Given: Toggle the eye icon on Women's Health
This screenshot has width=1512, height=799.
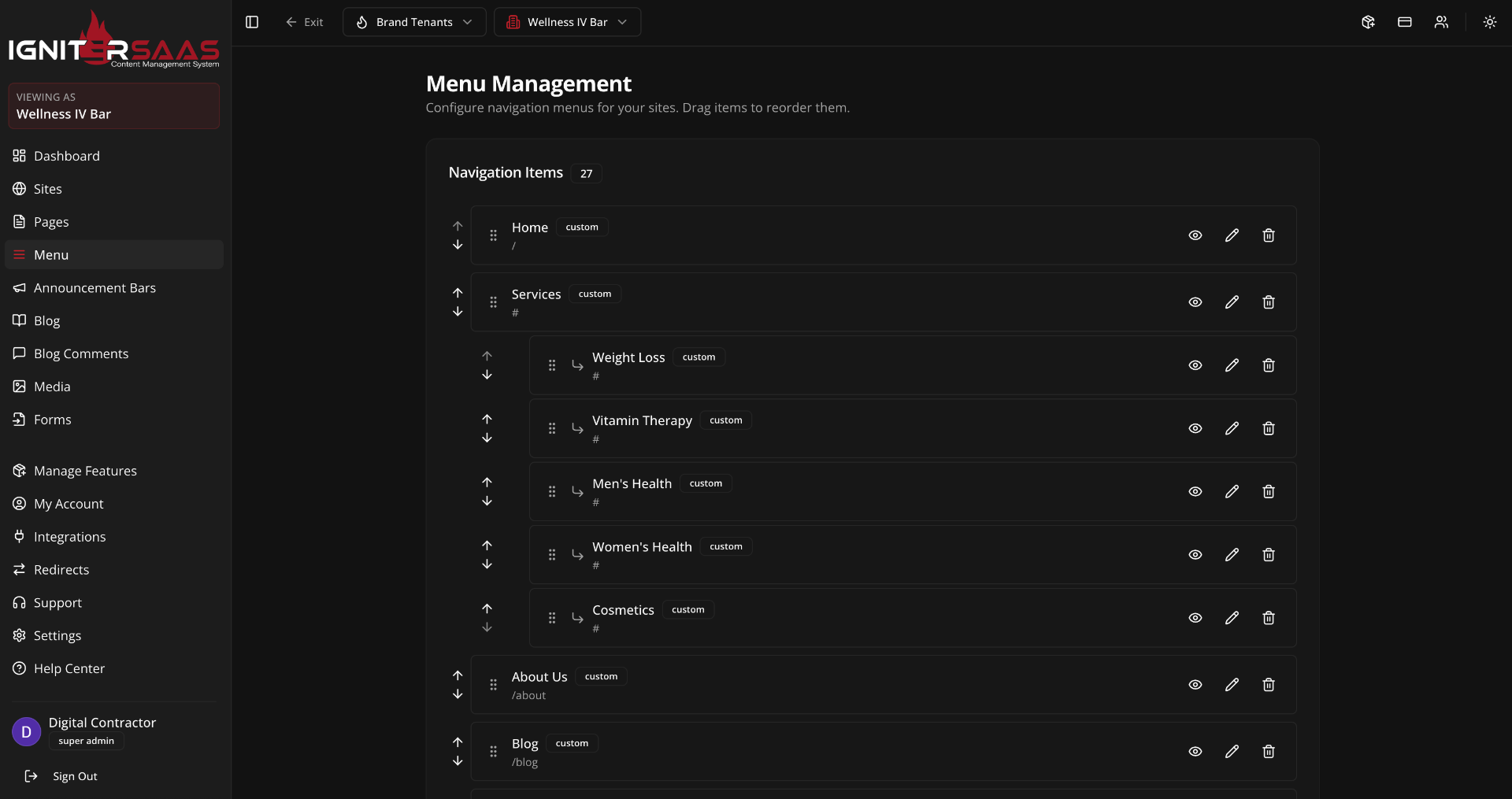Looking at the screenshot, I should point(1195,554).
